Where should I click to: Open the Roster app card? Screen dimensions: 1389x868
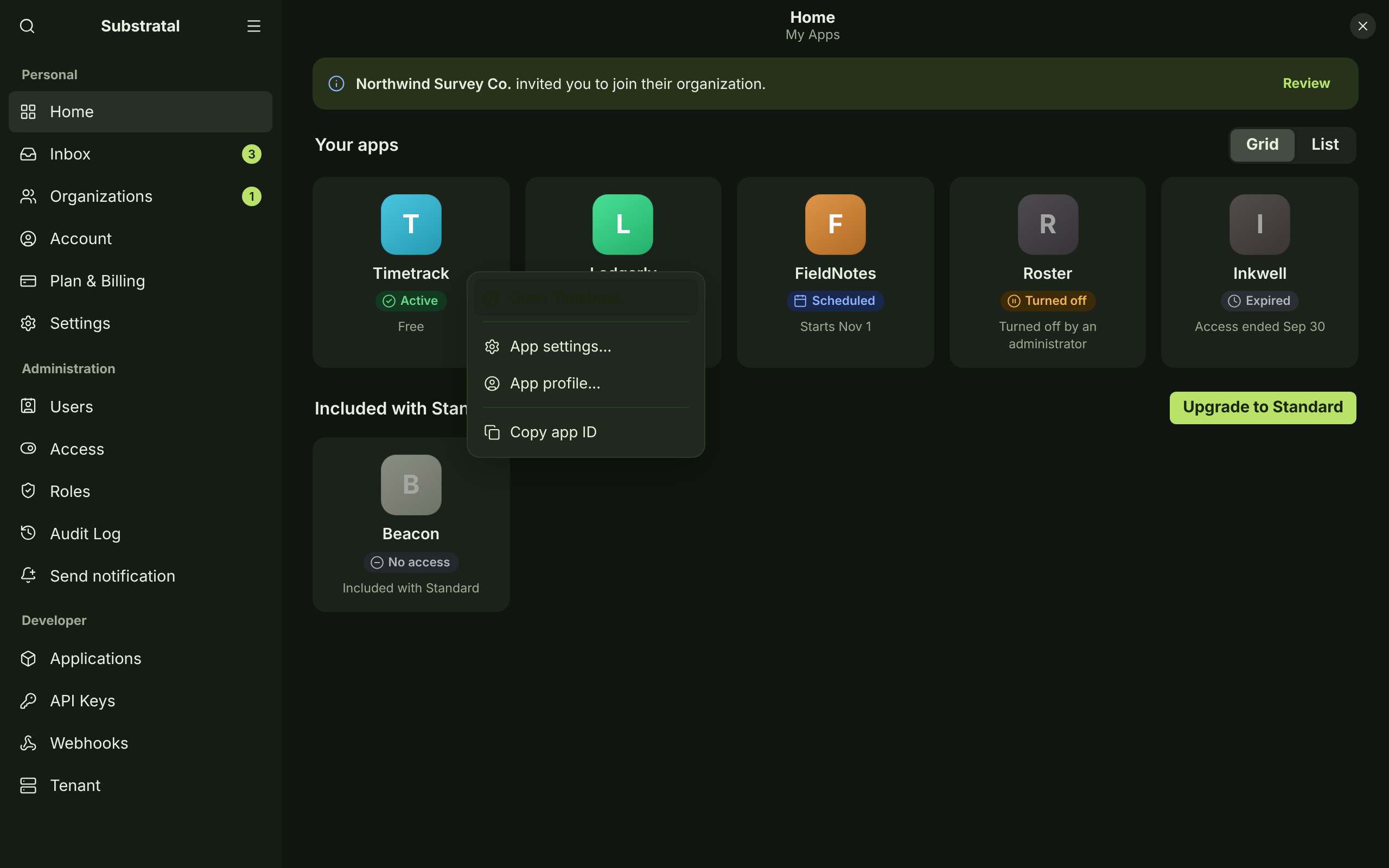1048,272
